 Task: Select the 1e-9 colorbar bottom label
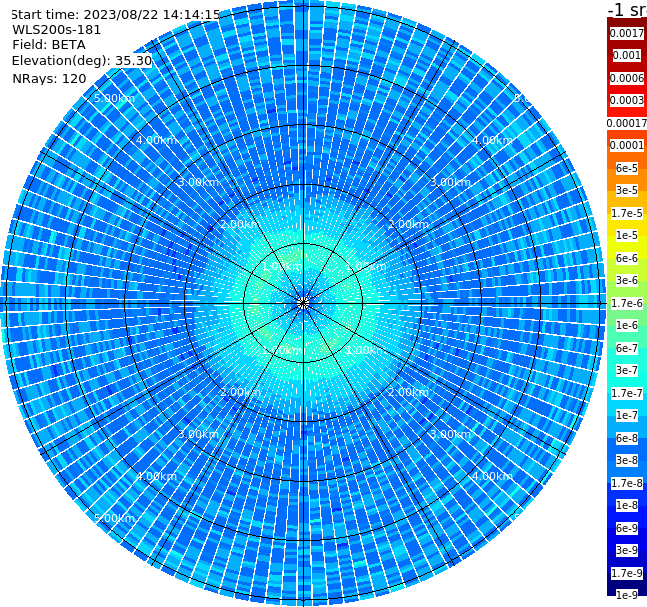tap(627, 595)
